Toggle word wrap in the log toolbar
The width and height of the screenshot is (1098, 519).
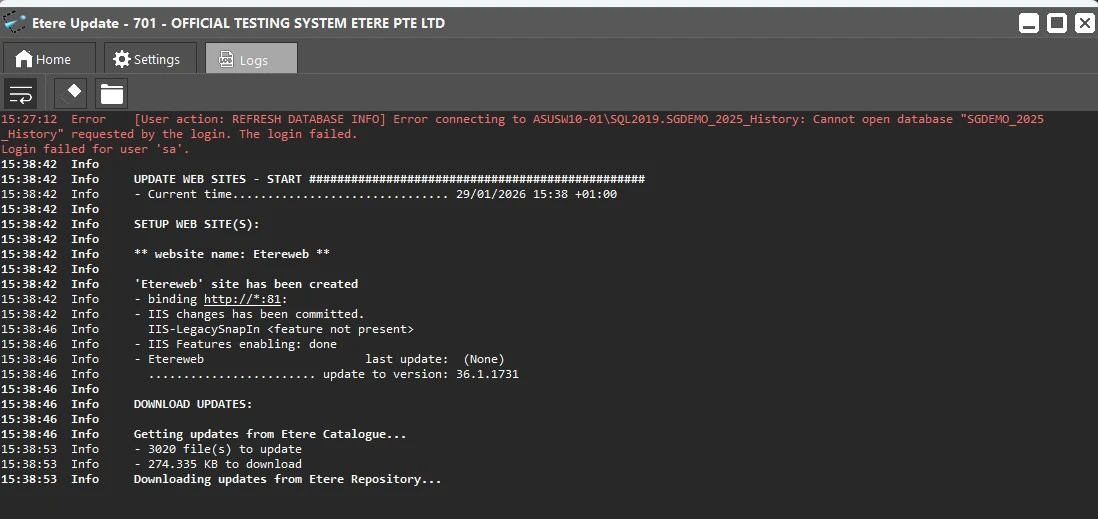[21, 93]
